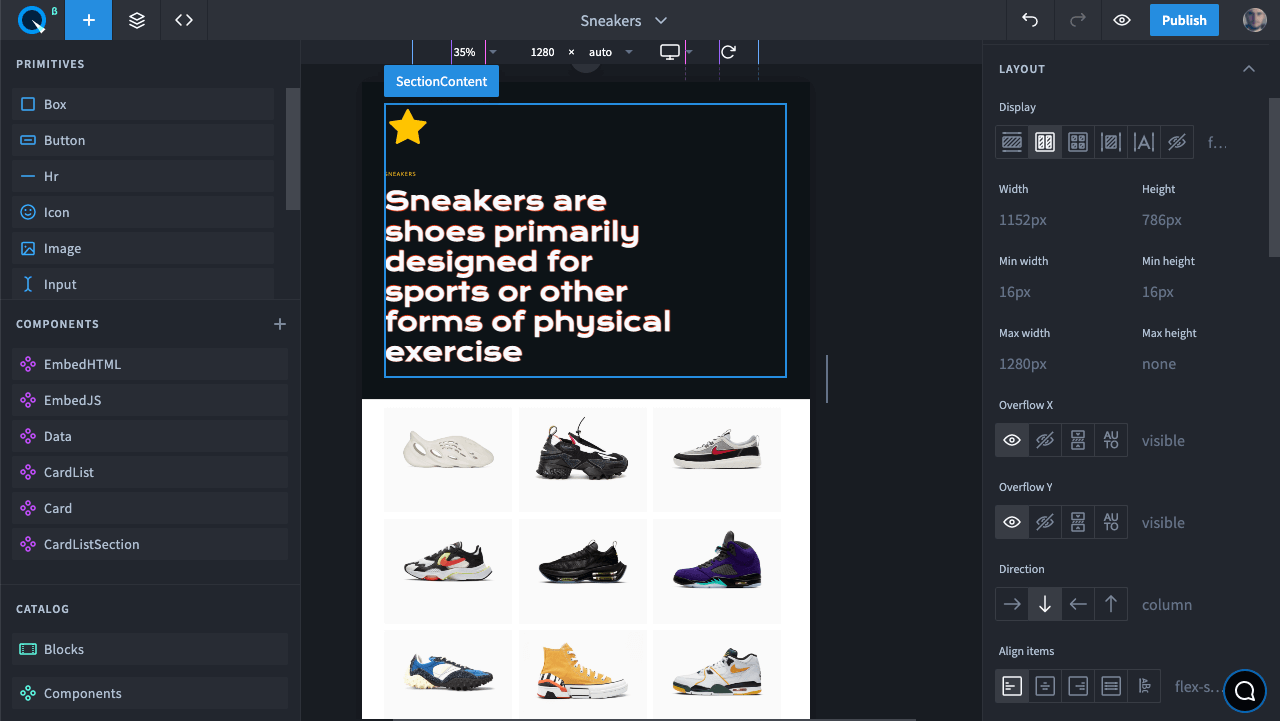Collapse the Layout section
1280x721 pixels.
(1248, 69)
